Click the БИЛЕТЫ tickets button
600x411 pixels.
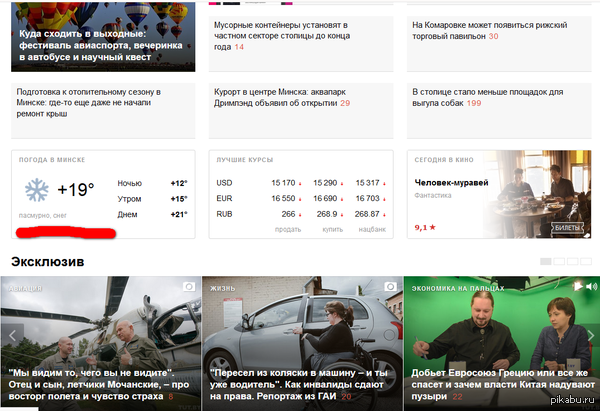[x=567, y=228]
